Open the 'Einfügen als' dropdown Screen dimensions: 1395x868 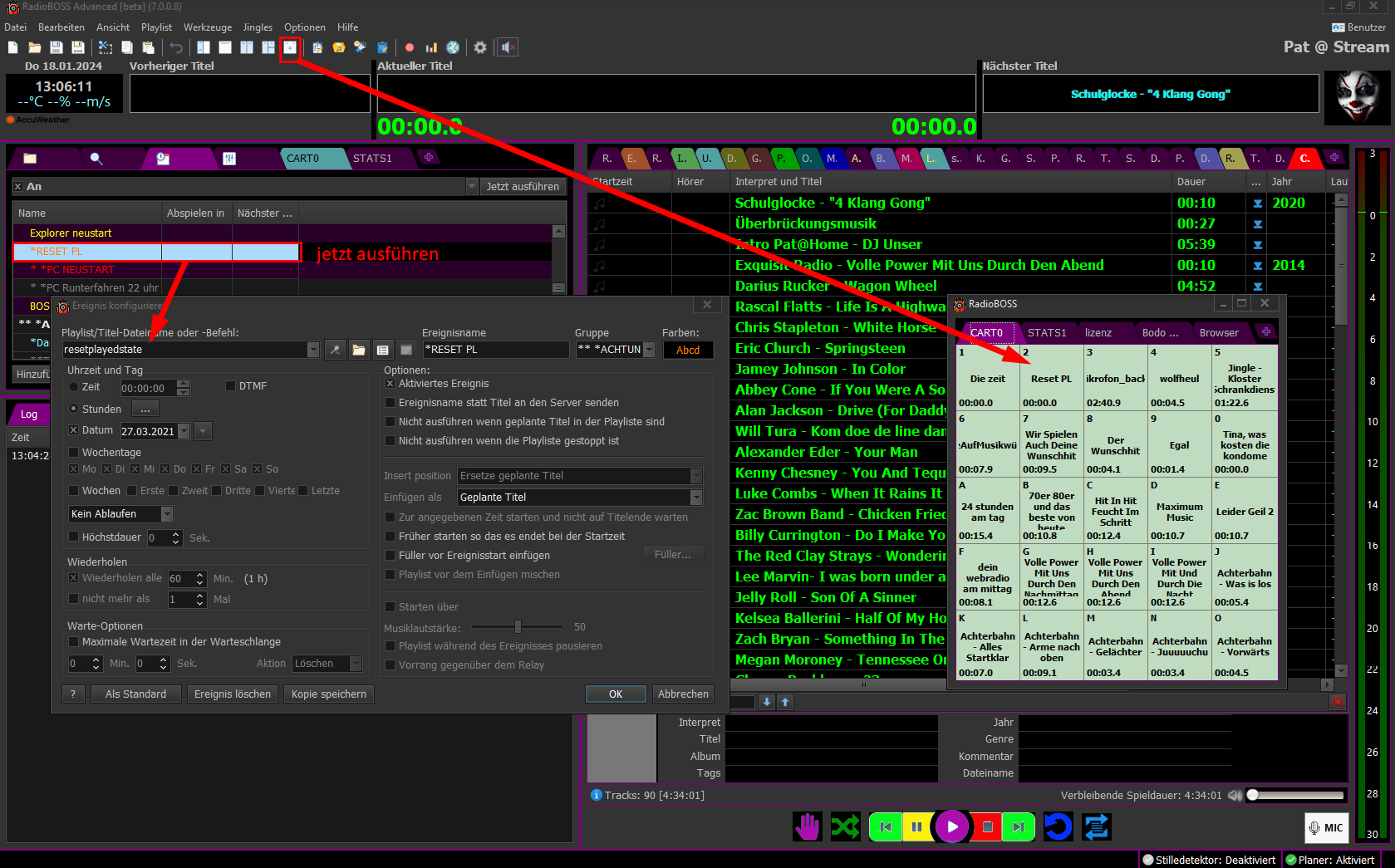click(696, 498)
